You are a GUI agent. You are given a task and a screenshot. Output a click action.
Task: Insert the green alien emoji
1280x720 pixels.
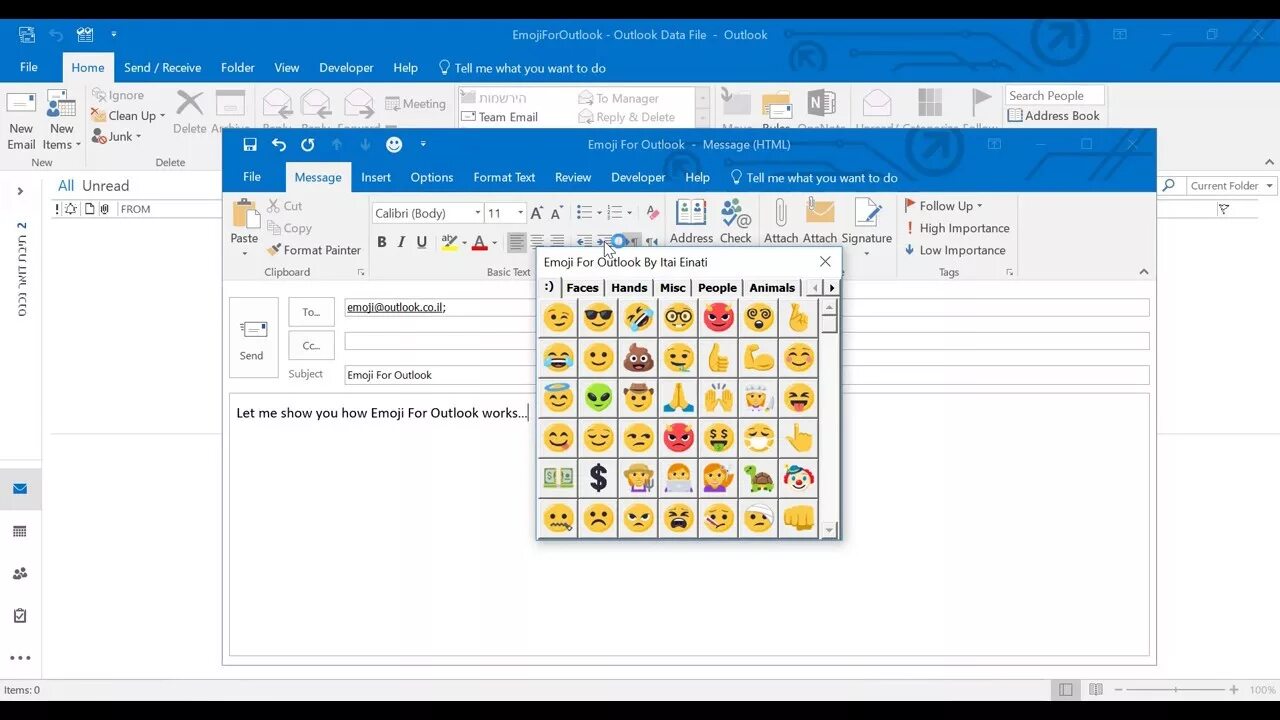click(598, 398)
